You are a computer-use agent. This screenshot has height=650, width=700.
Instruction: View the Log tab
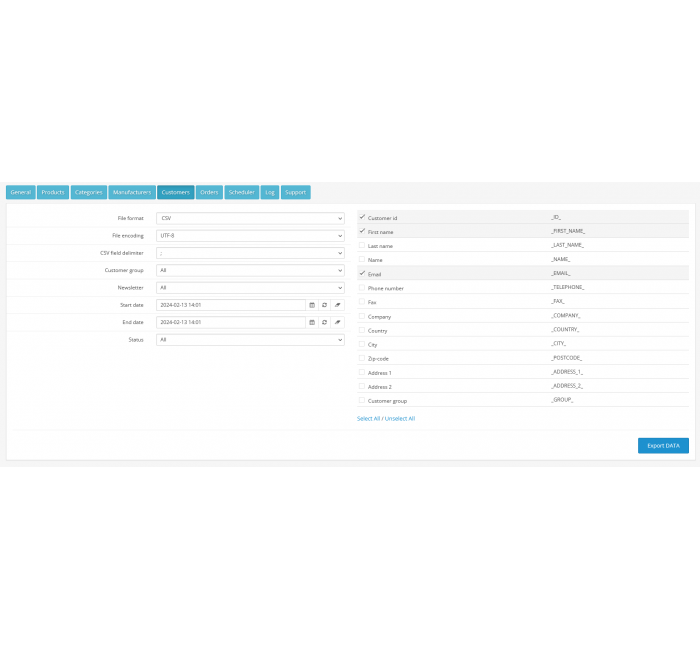point(270,192)
